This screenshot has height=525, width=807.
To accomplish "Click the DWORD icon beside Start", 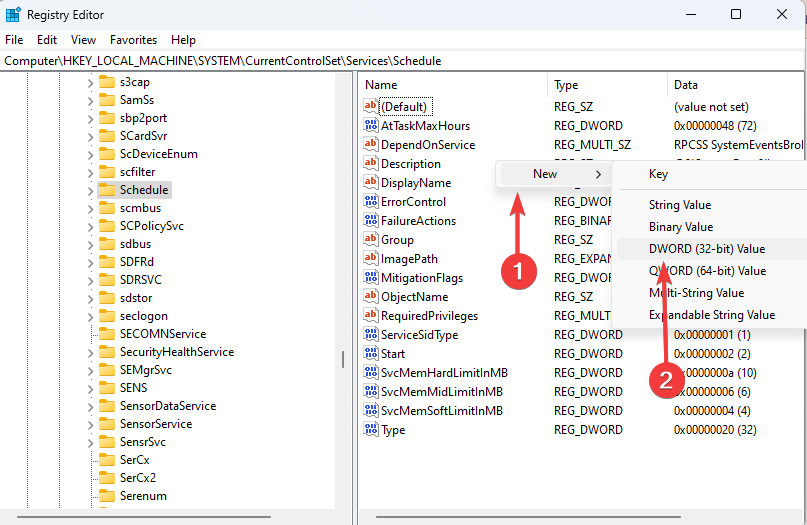I will pyautogui.click(x=371, y=354).
